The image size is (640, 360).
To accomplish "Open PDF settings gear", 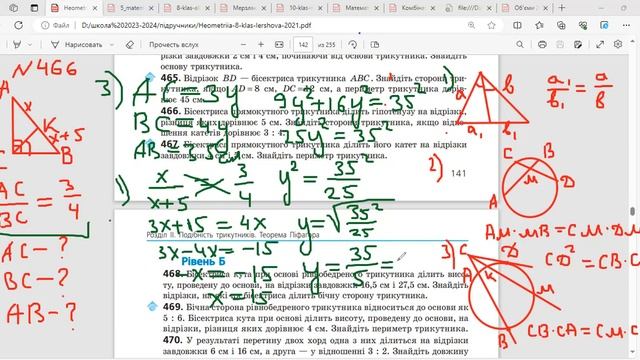I will click(x=618, y=44).
